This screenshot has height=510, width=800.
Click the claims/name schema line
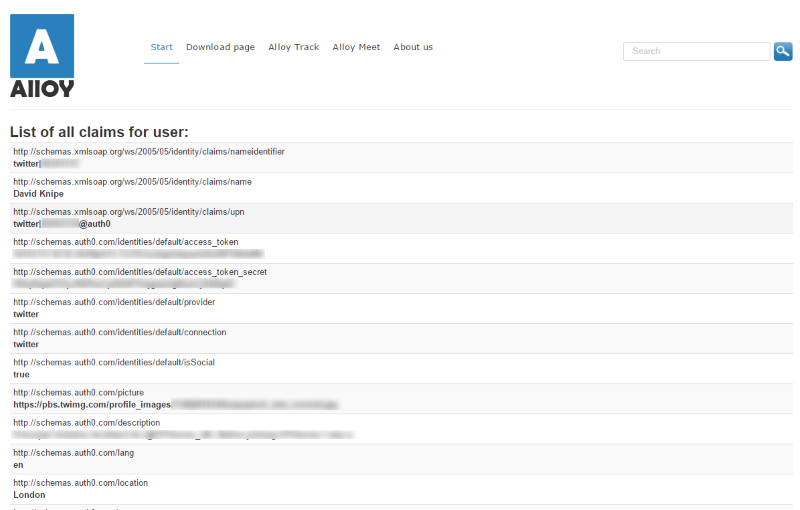[132, 182]
